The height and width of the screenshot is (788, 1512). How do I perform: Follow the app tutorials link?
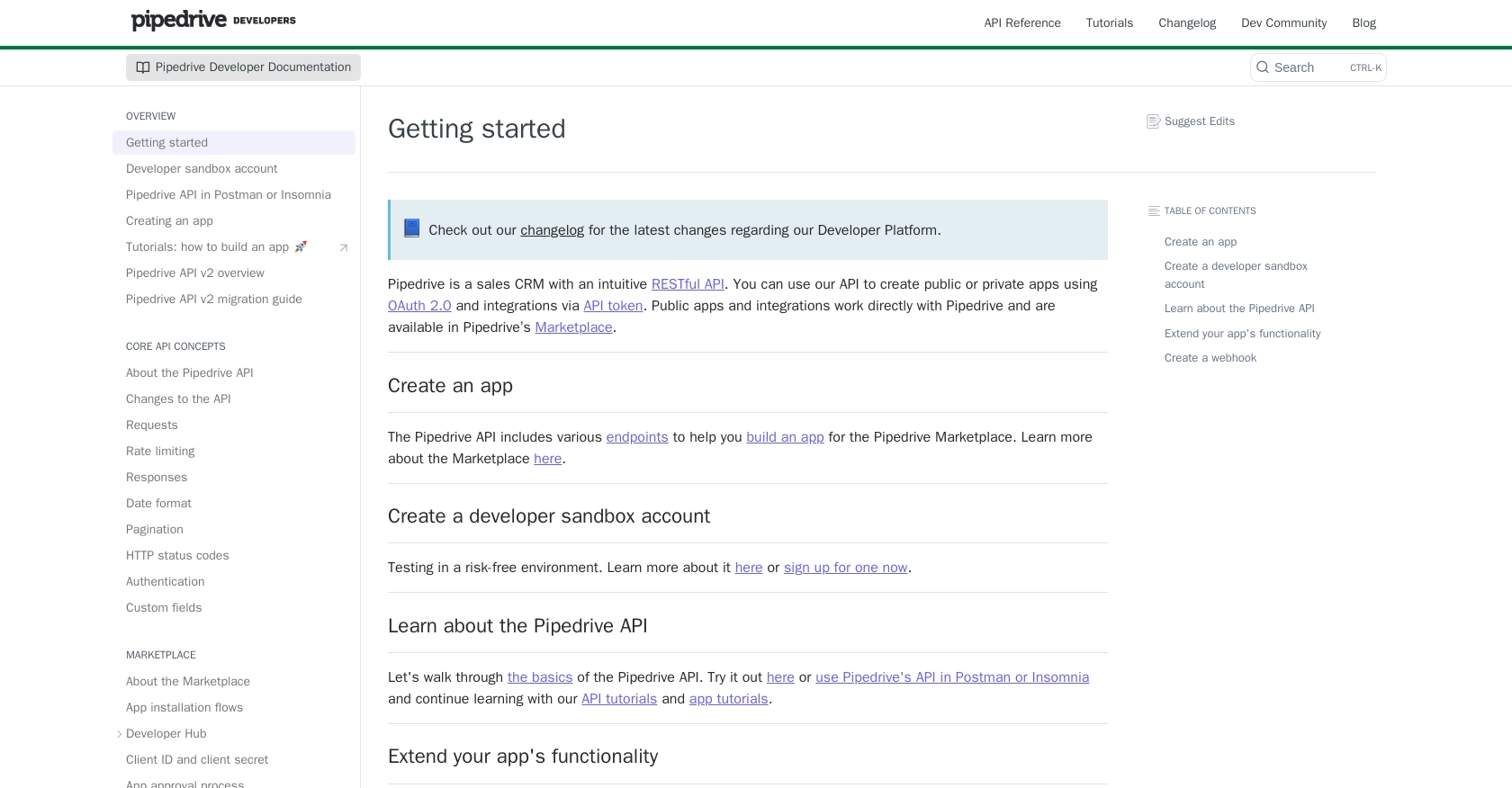click(728, 699)
